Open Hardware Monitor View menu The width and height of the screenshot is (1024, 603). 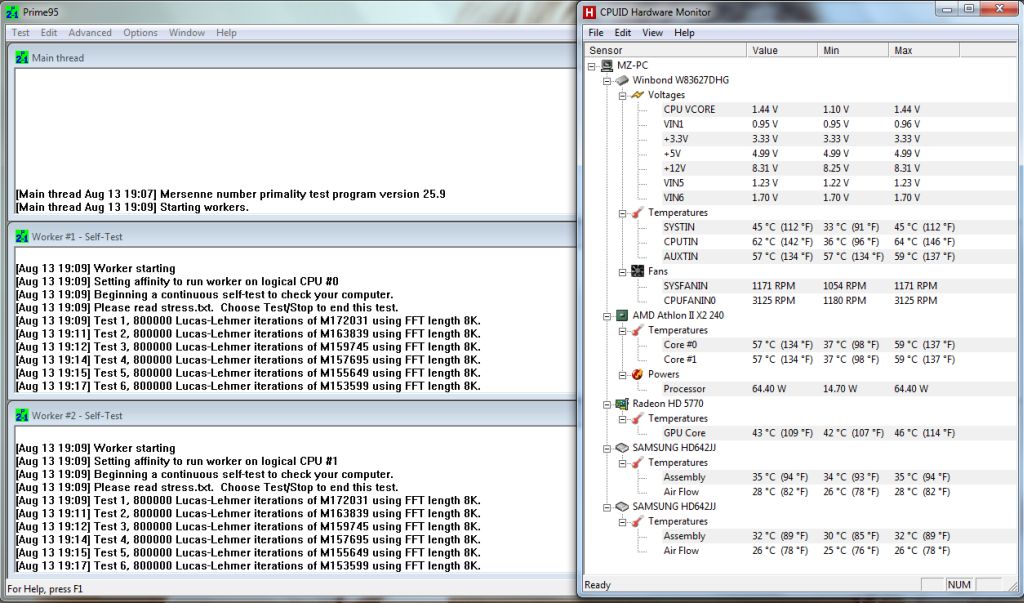tap(652, 33)
